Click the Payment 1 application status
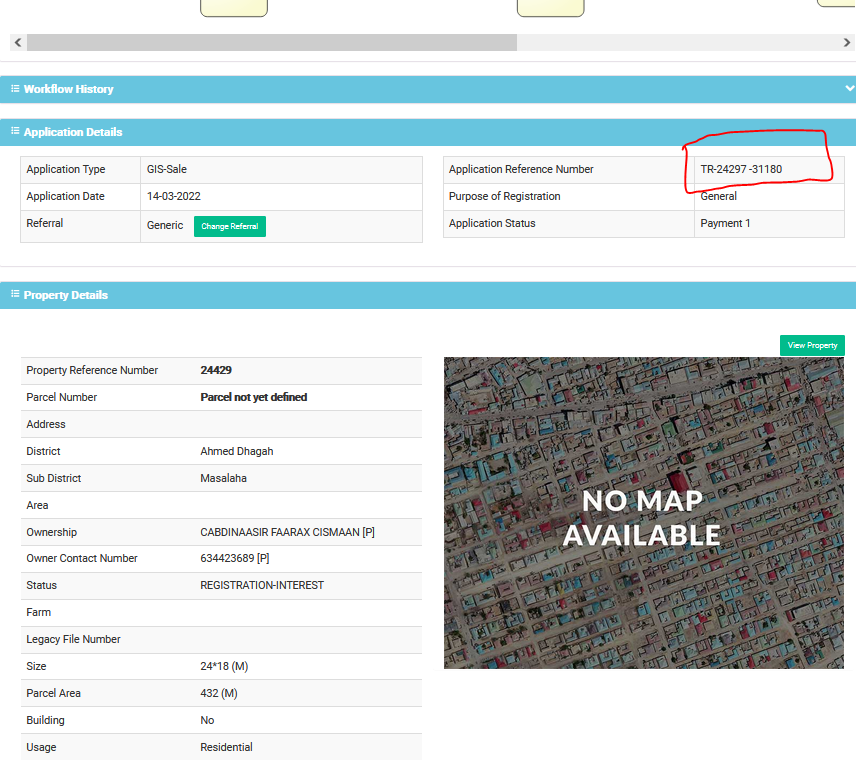The height and width of the screenshot is (774, 856). click(726, 223)
